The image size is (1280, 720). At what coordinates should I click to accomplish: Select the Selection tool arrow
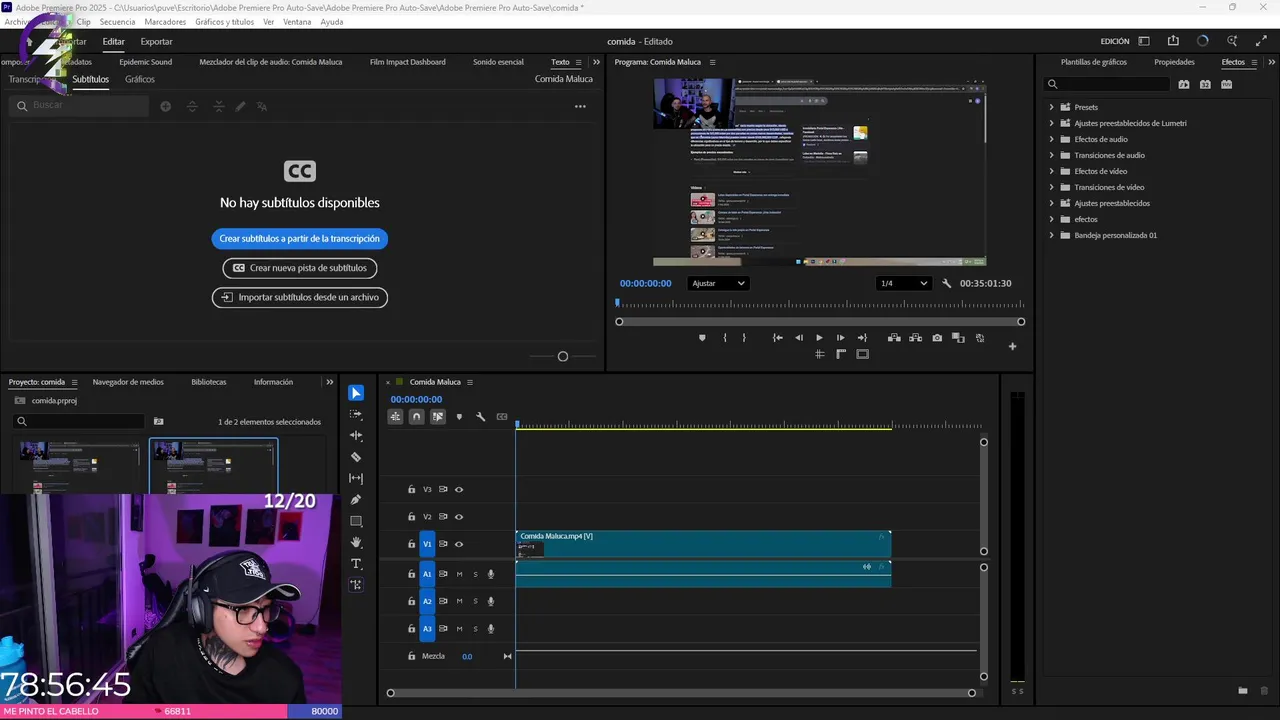(356, 393)
